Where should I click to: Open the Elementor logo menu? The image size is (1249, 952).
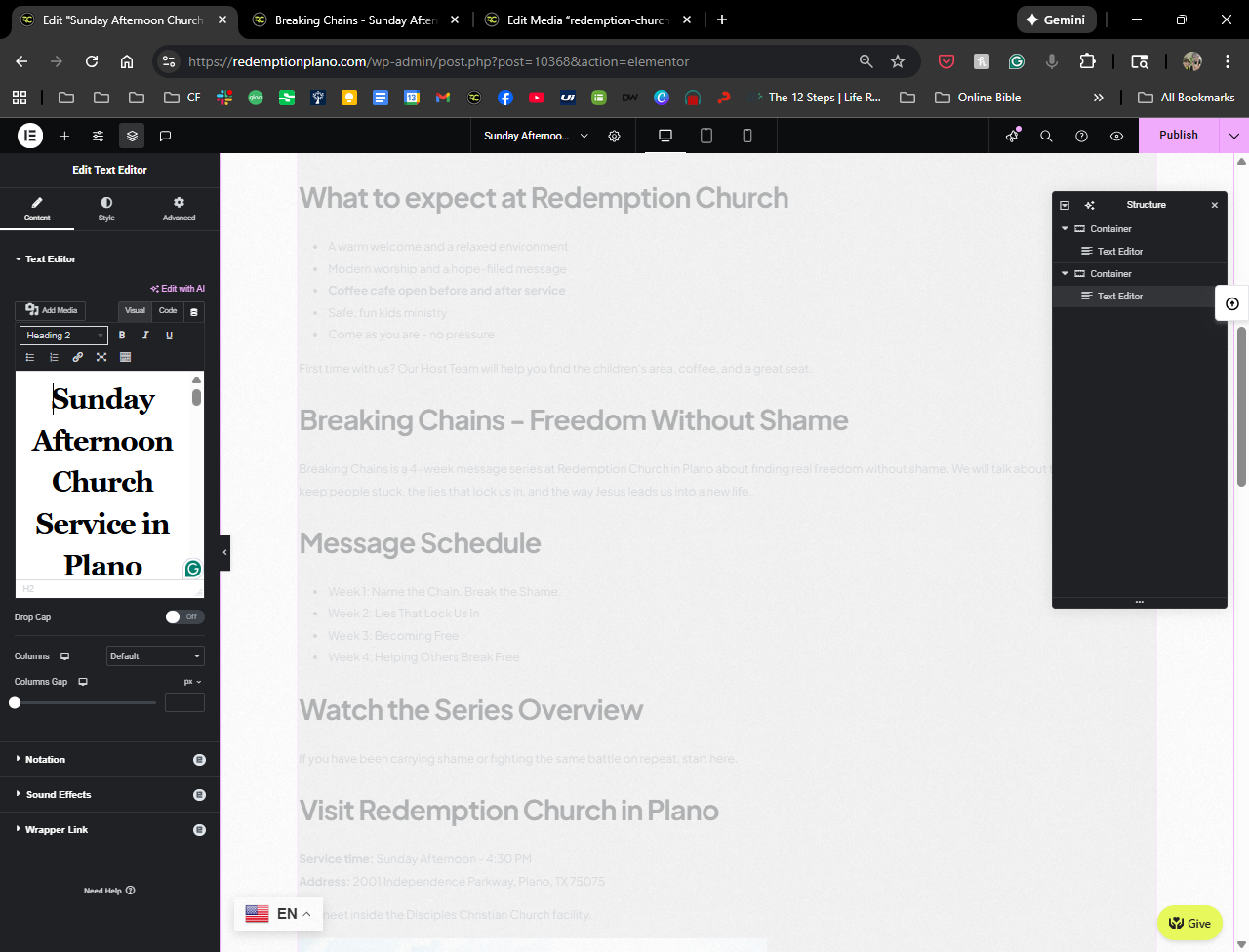pos(30,136)
